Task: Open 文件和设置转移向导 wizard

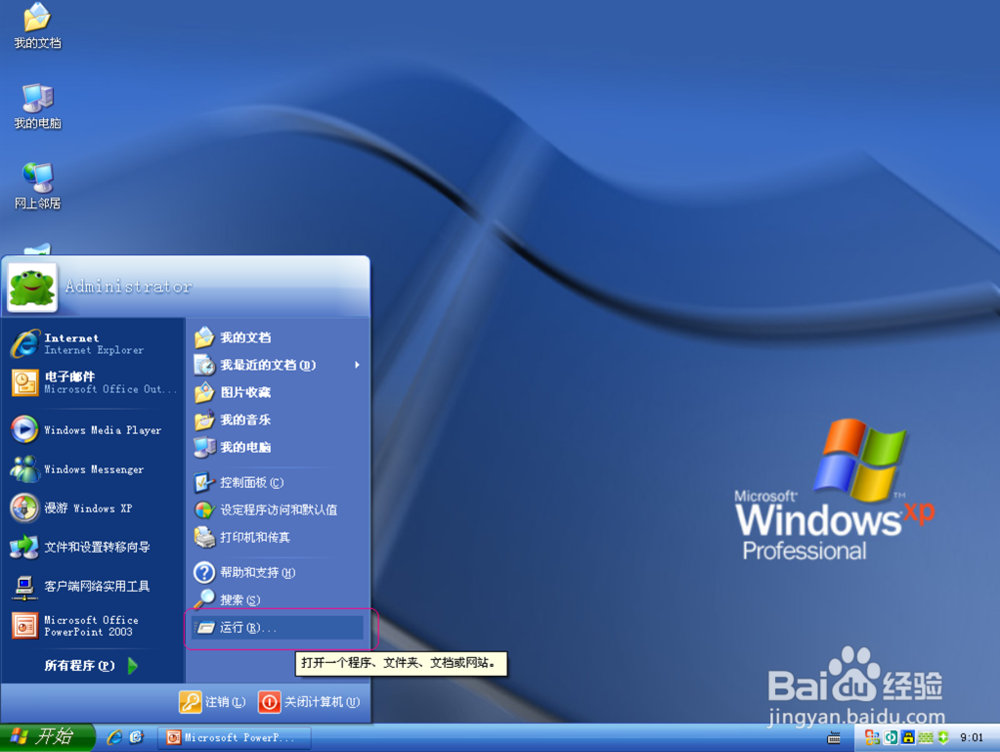Action: (x=93, y=547)
